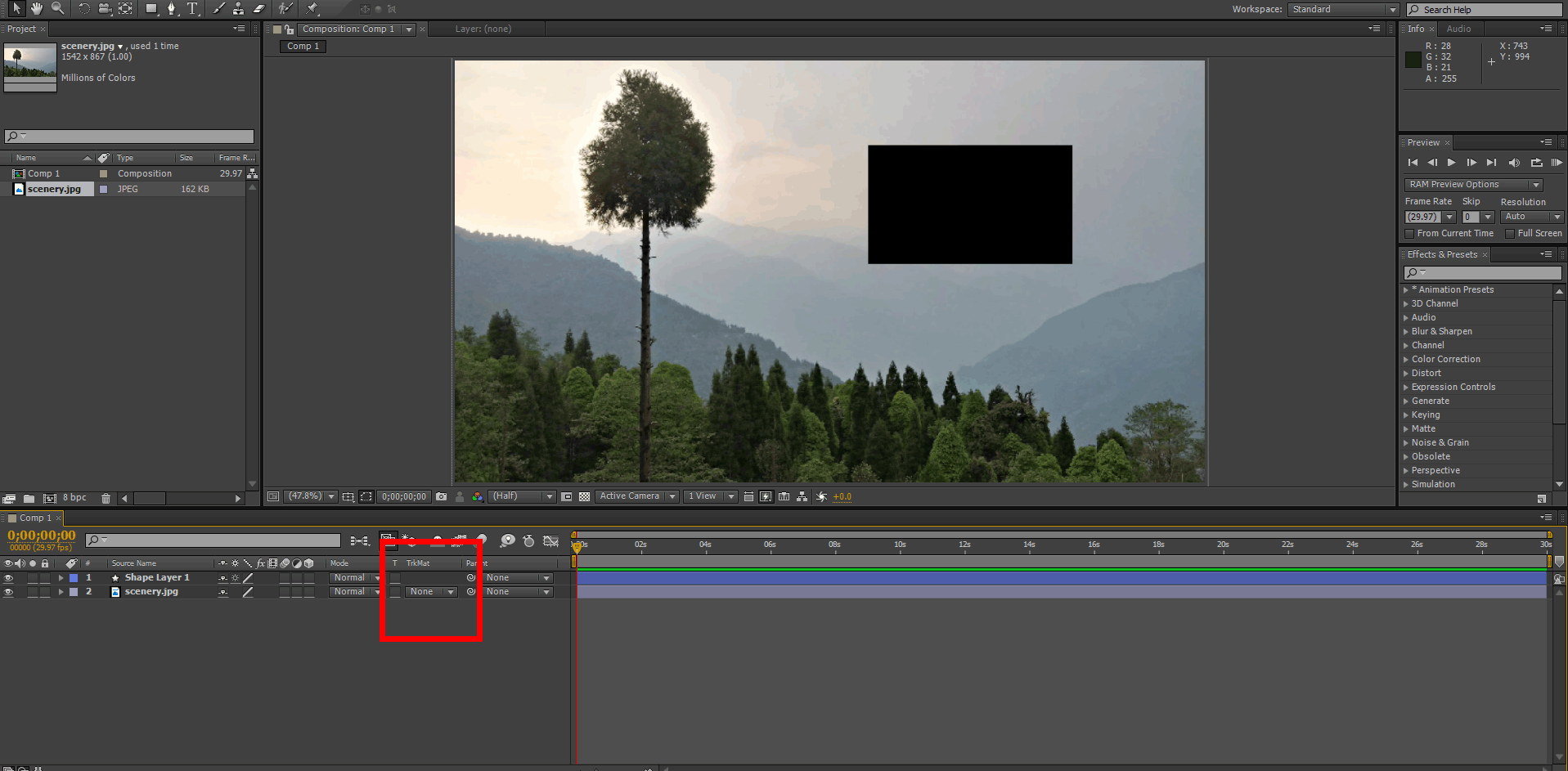This screenshot has width=1568, height=771.
Task: Select the Zoom magnifier tool
Action: click(57, 8)
